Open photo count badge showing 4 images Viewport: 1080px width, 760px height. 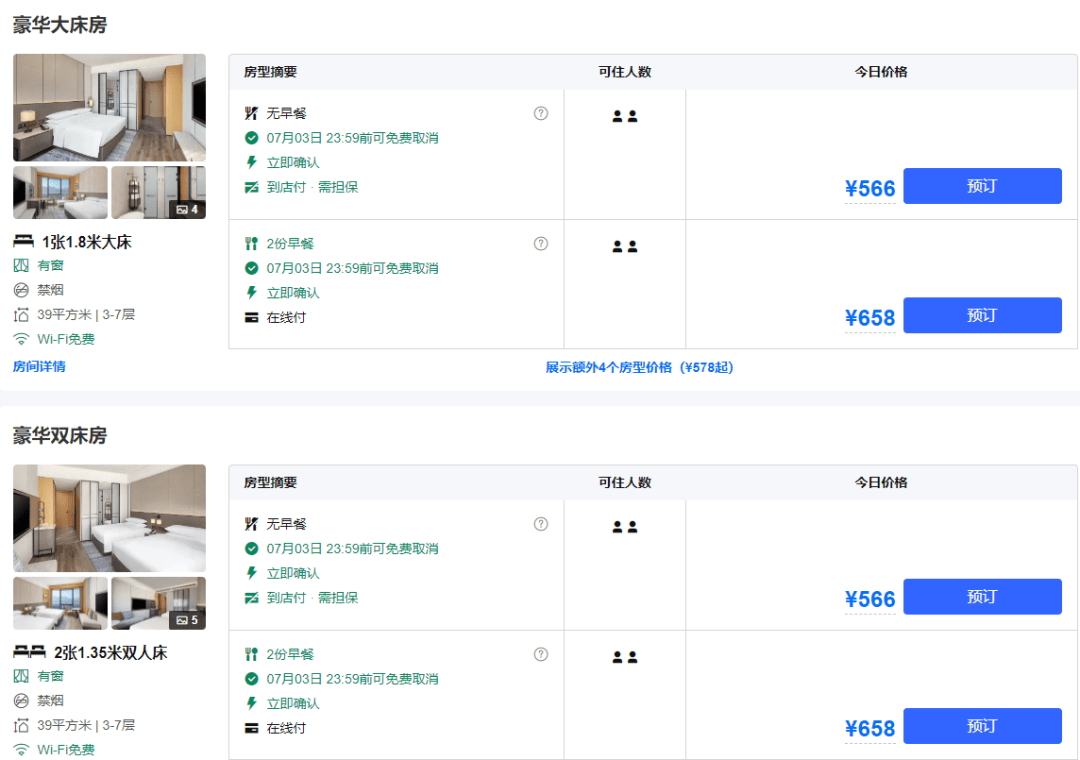pyautogui.click(x=187, y=209)
